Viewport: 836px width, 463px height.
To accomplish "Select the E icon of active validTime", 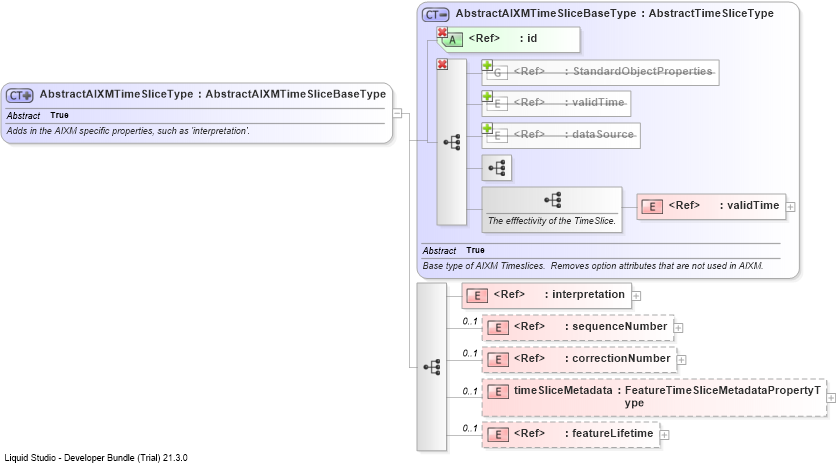I will click(652, 207).
